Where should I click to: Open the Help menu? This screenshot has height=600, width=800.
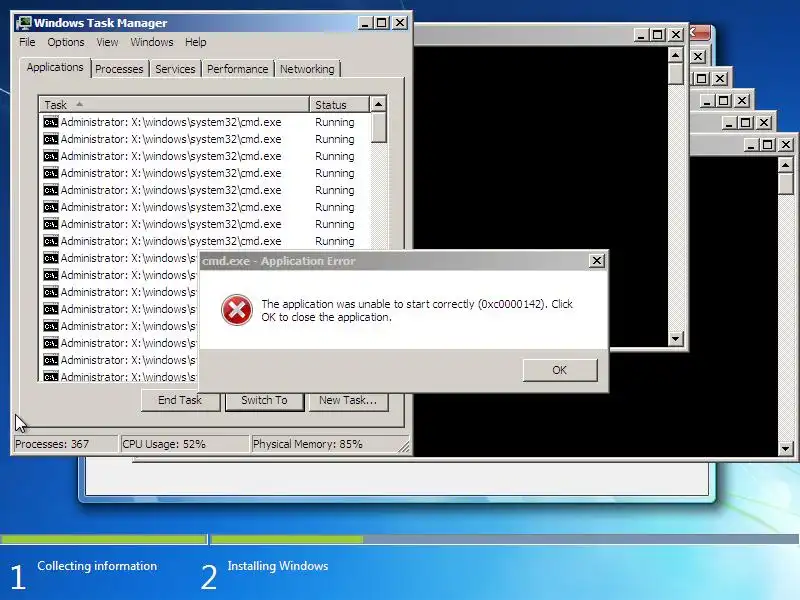pos(195,42)
